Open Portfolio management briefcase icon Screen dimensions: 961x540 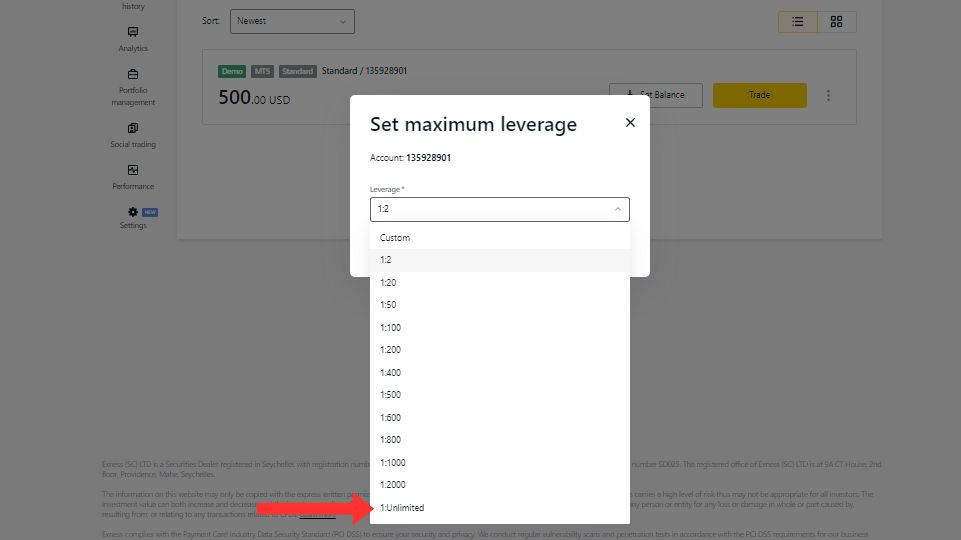pyautogui.click(x=133, y=74)
